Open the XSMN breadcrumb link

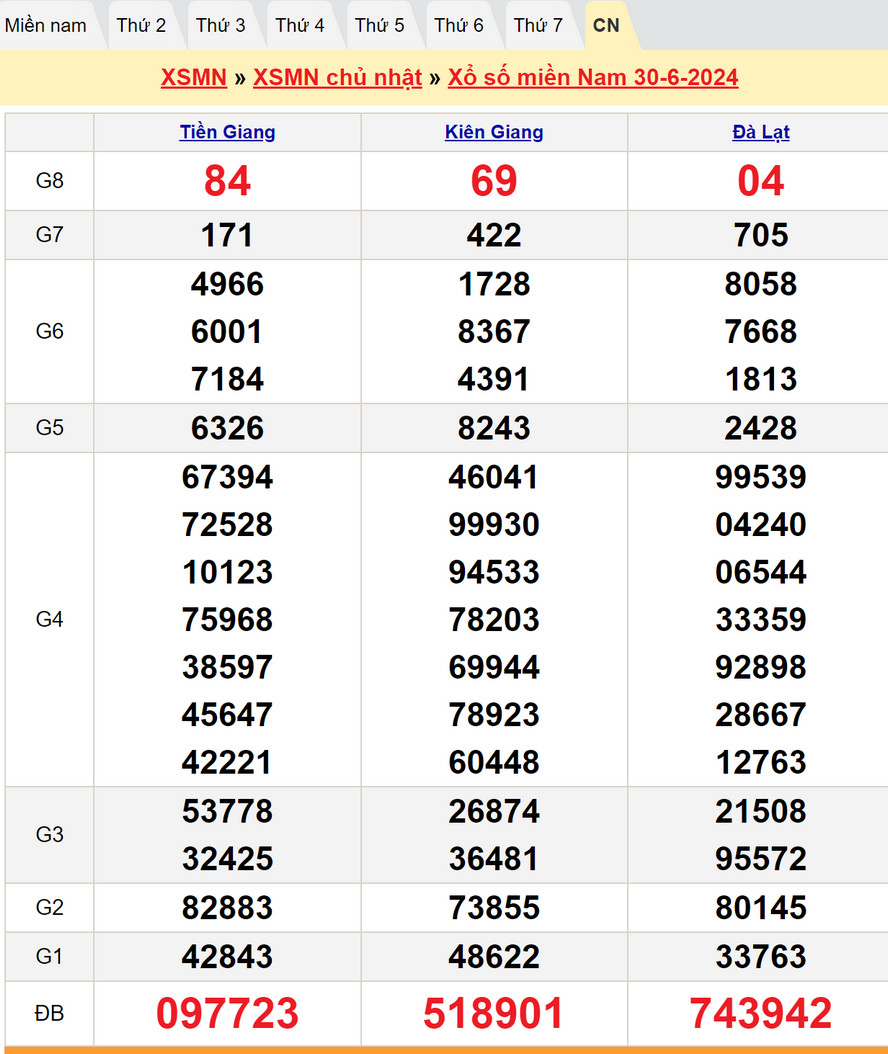[194, 78]
